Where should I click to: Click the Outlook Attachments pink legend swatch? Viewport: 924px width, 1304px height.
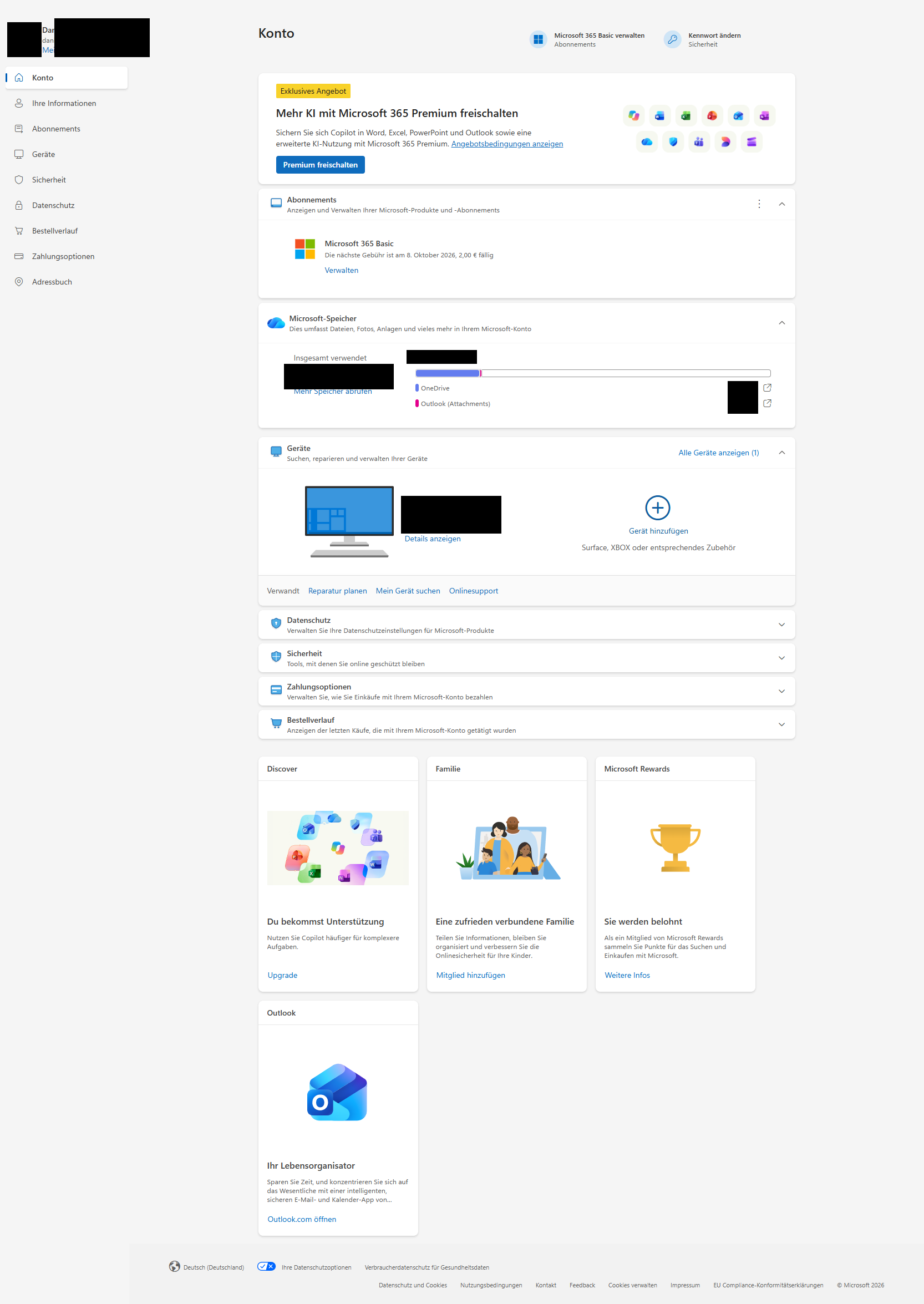[x=417, y=403]
